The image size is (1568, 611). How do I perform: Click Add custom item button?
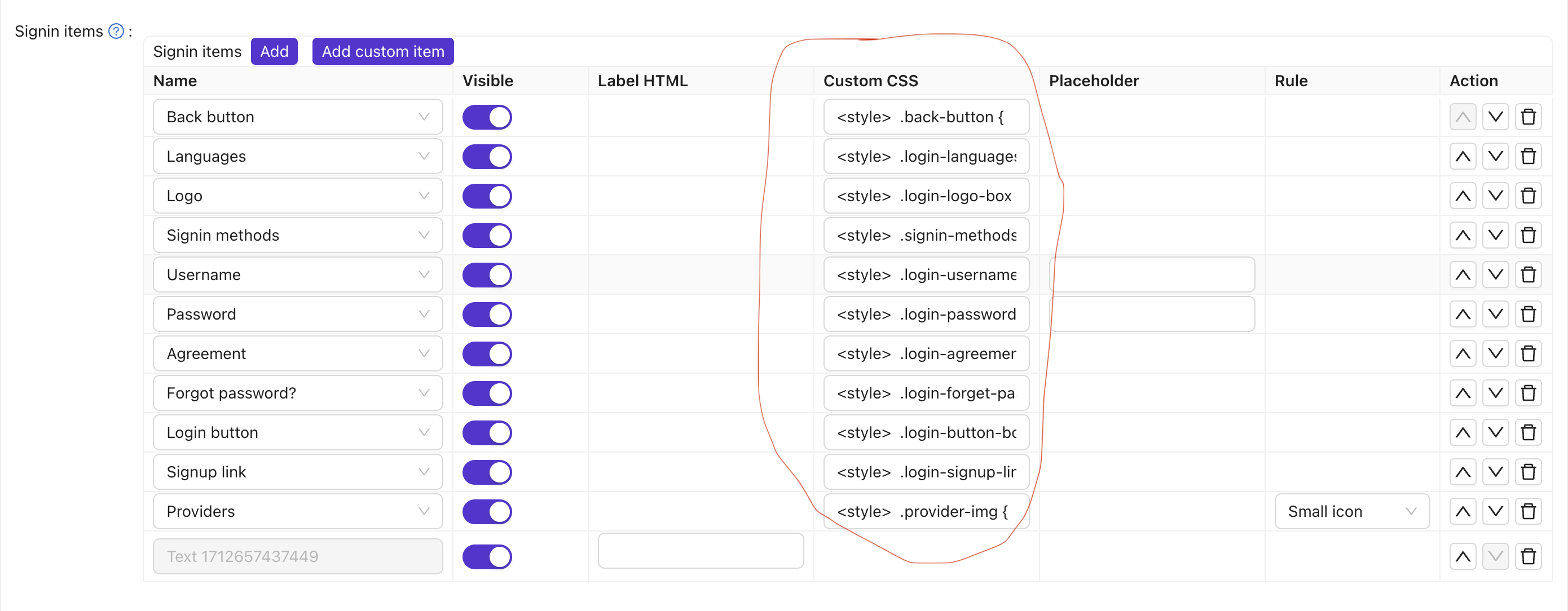pos(383,51)
